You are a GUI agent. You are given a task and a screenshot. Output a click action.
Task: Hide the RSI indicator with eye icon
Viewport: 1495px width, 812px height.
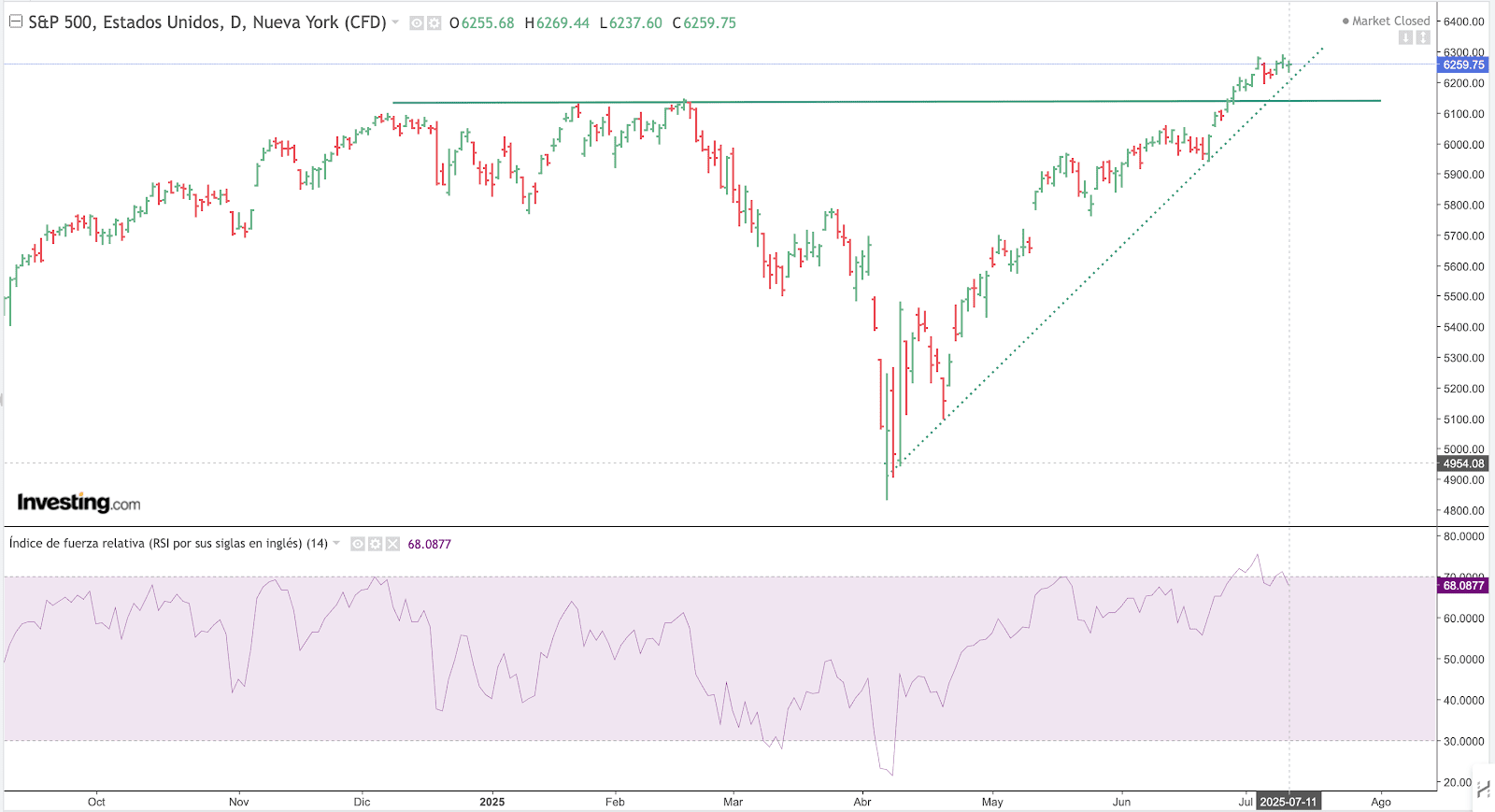tap(358, 544)
